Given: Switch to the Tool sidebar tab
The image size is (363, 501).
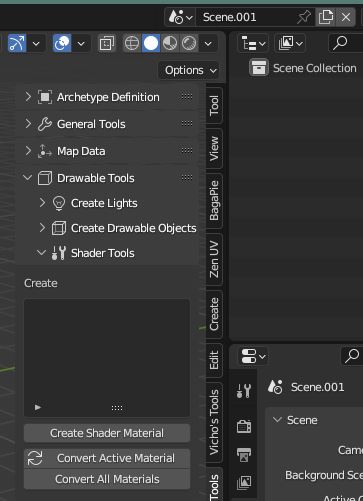Looking at the screenshot, I should pos(214,106).
